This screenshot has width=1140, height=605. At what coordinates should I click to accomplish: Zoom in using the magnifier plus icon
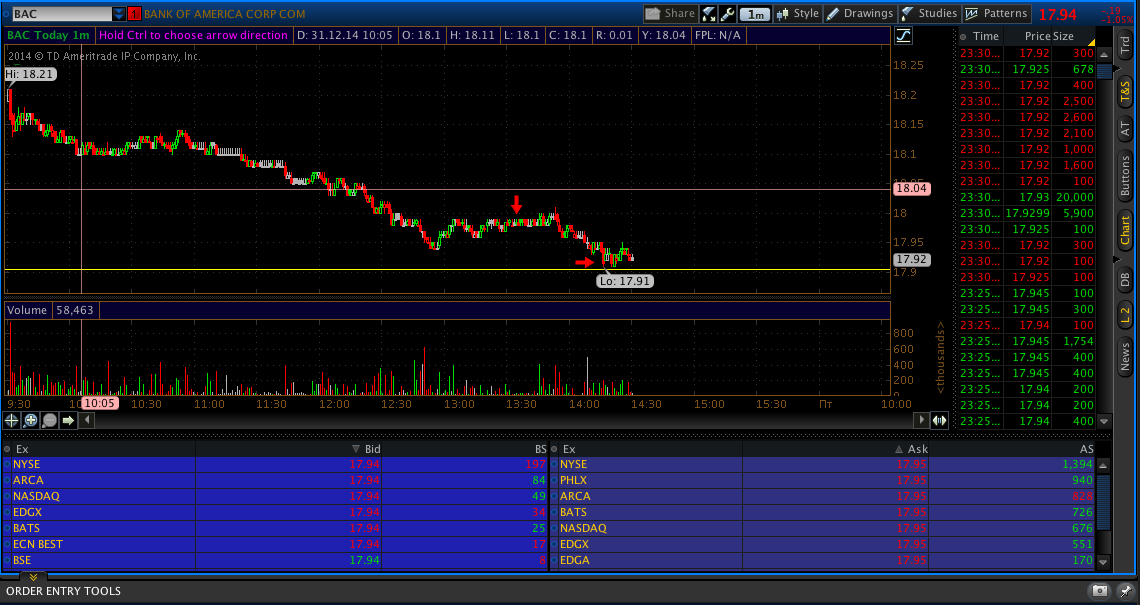31,420
